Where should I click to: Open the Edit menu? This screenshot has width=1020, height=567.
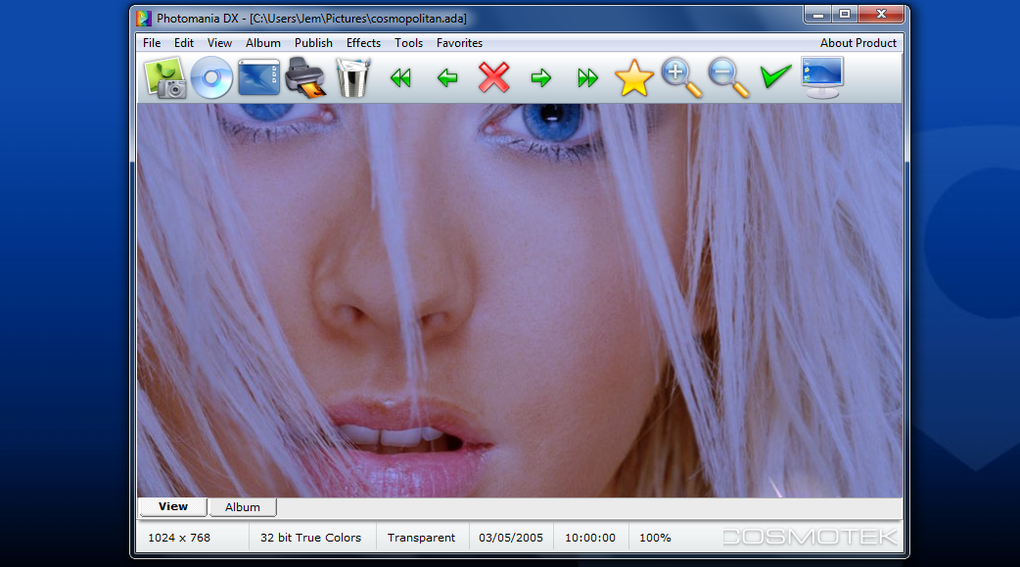pyautogui.click(x=183, y=43)
